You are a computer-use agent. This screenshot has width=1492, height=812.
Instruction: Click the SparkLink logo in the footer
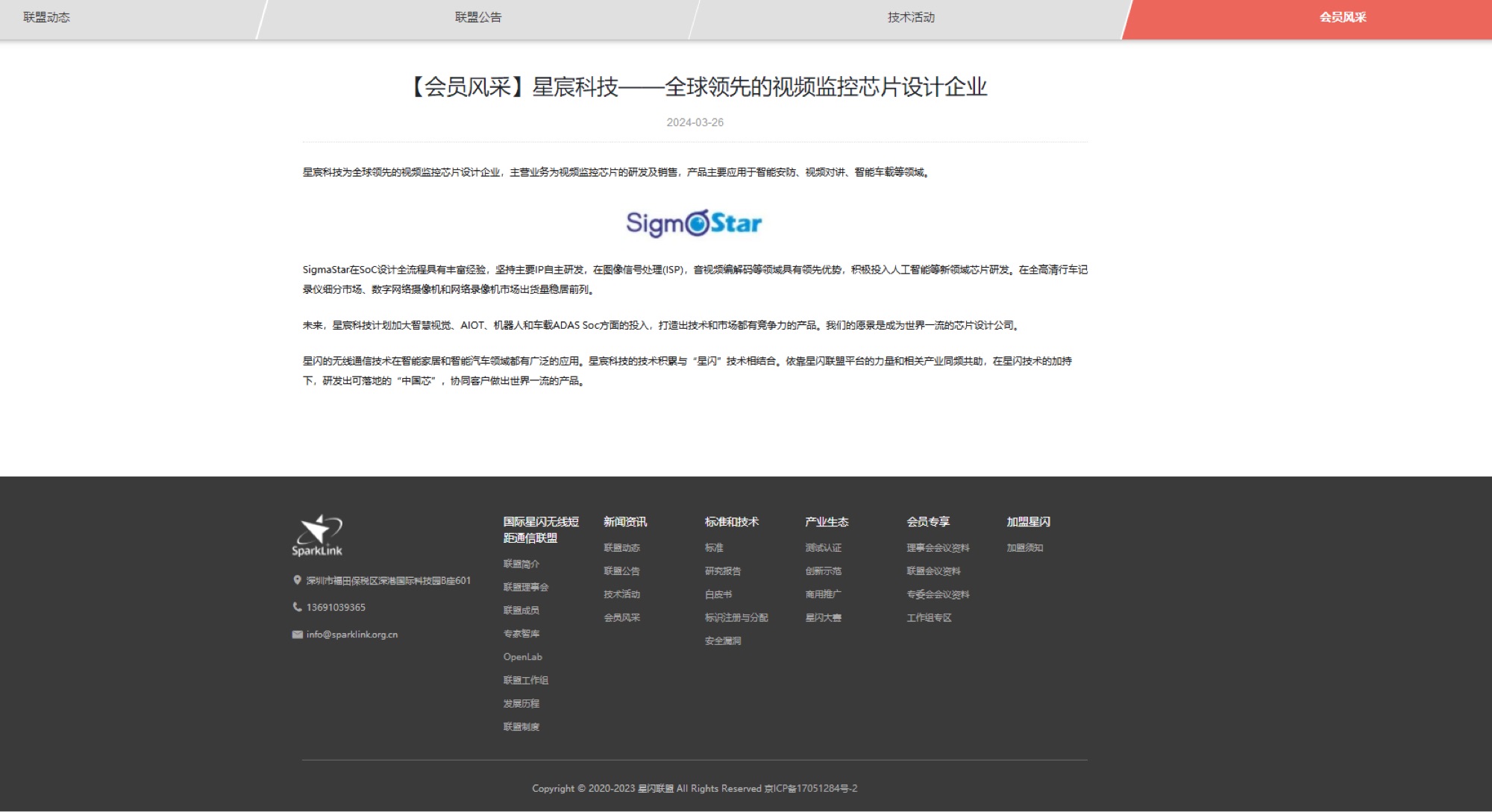coord(317,535)
